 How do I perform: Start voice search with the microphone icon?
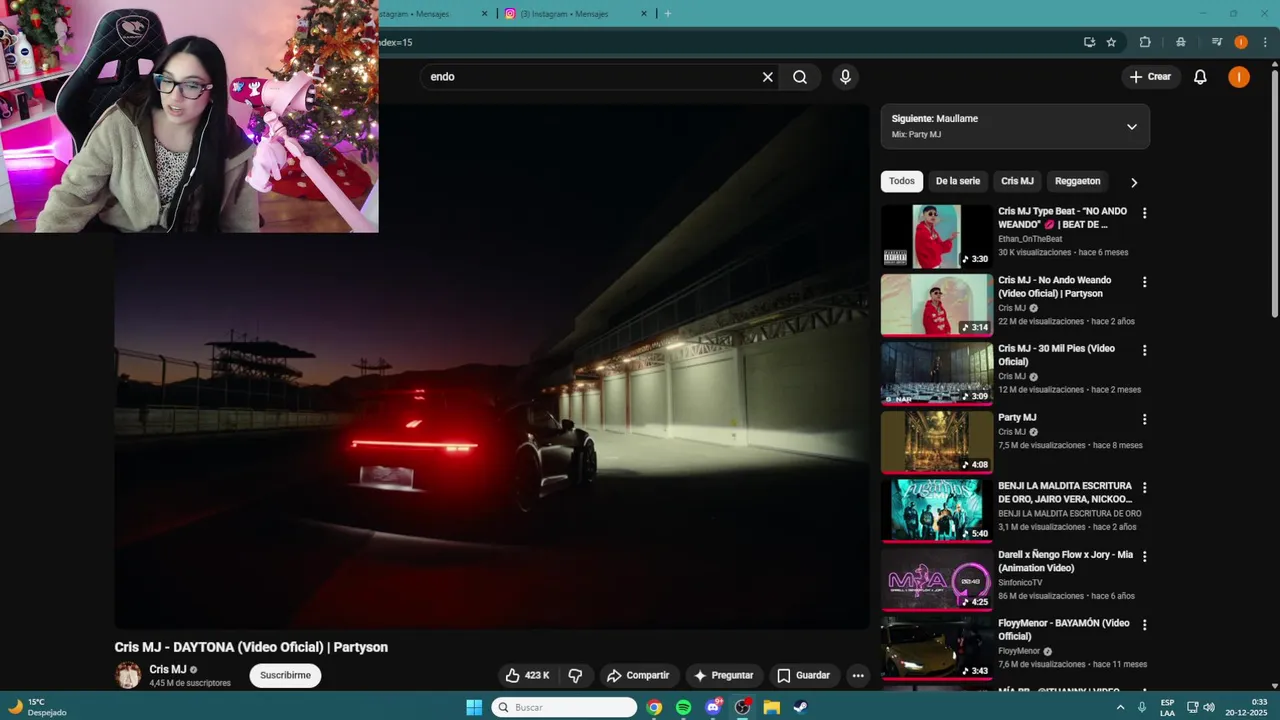pos(845,77)
